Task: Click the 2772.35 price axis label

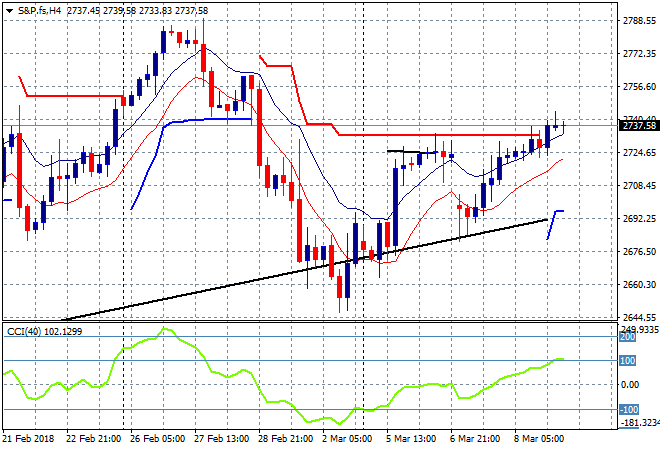Action: coord(639,53)
